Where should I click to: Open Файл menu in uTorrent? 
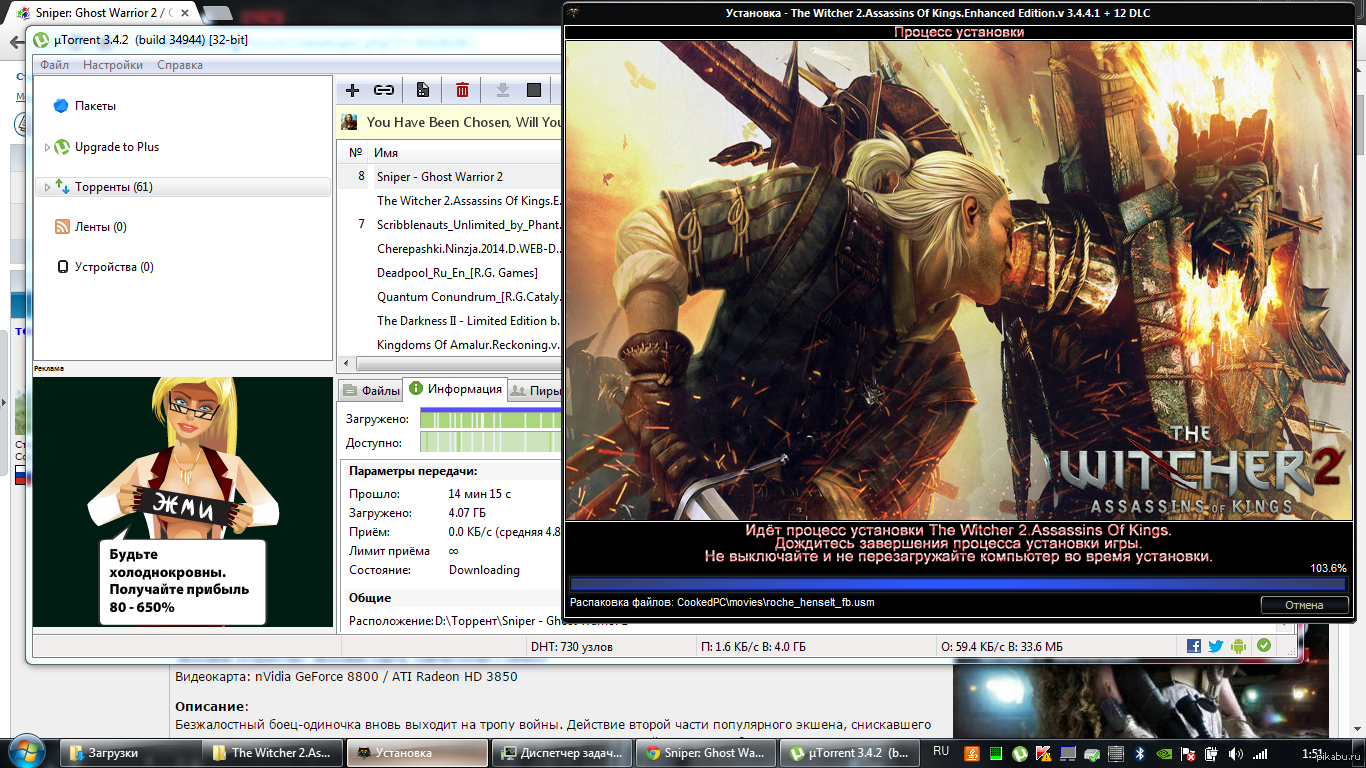54,65
